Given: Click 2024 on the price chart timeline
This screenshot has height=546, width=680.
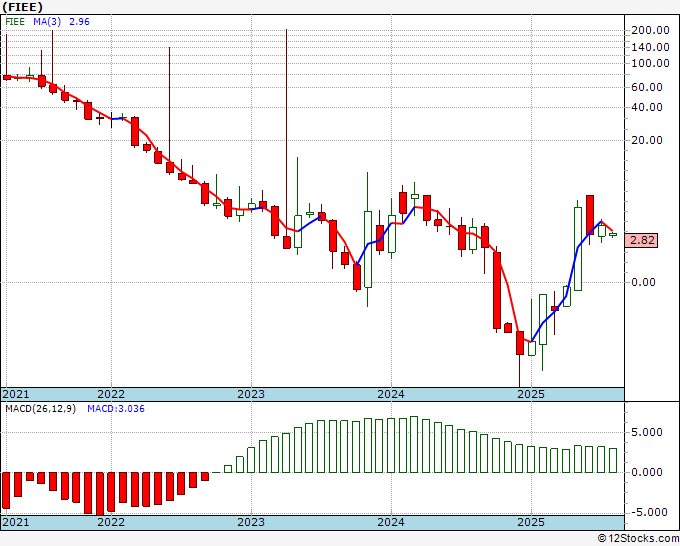Looking at the screenshot, I should 391,394.
